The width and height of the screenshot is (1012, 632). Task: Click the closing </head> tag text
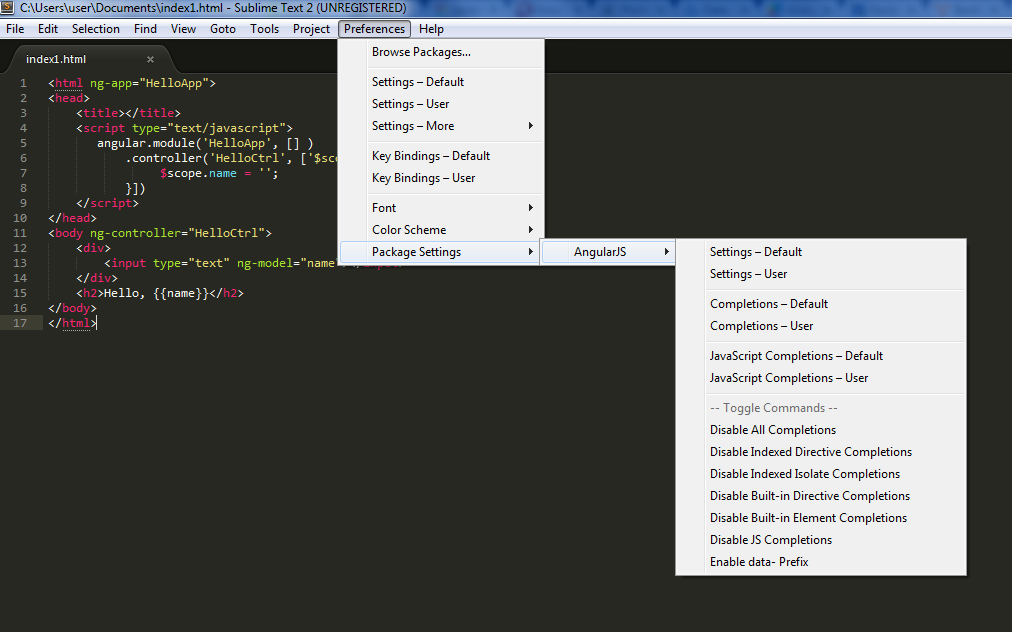tap(72, 218)
